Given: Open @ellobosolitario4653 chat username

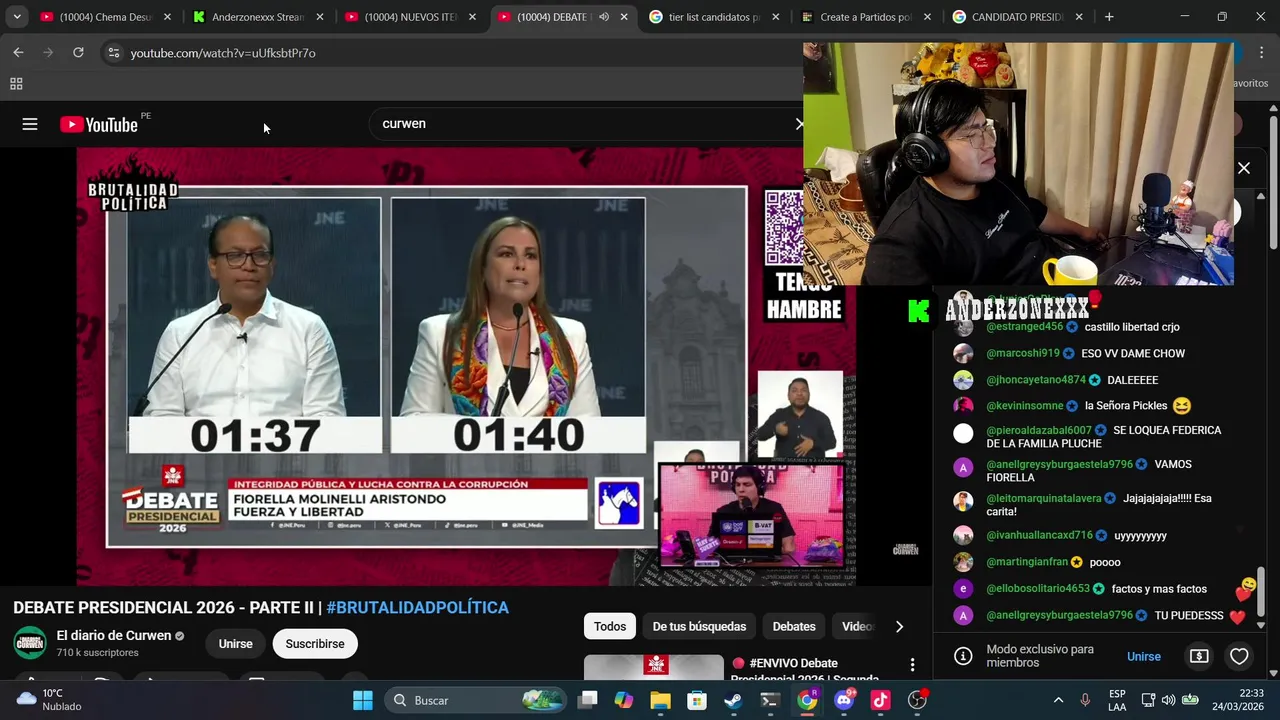Looking at the screenshot, I should (1038, 589).
